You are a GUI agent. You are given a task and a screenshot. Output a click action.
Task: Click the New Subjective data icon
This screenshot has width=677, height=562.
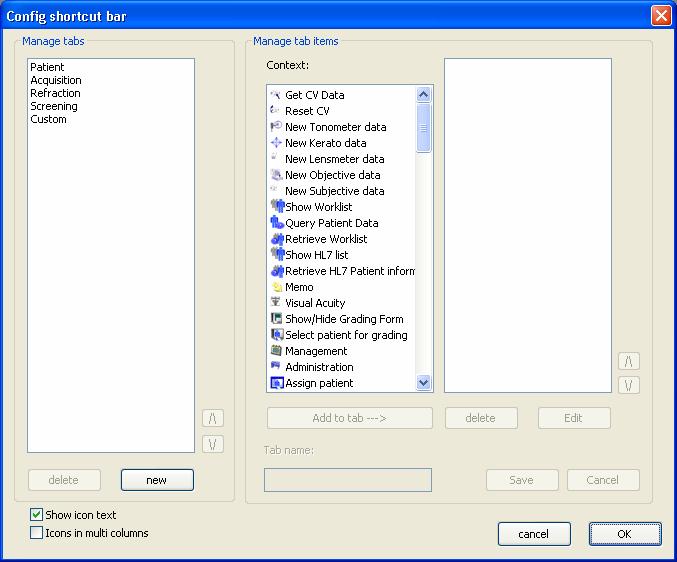[276, 190]
